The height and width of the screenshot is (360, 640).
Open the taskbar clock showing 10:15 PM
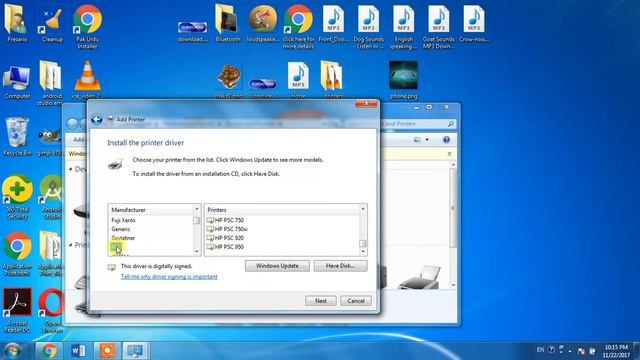(616, 351)
